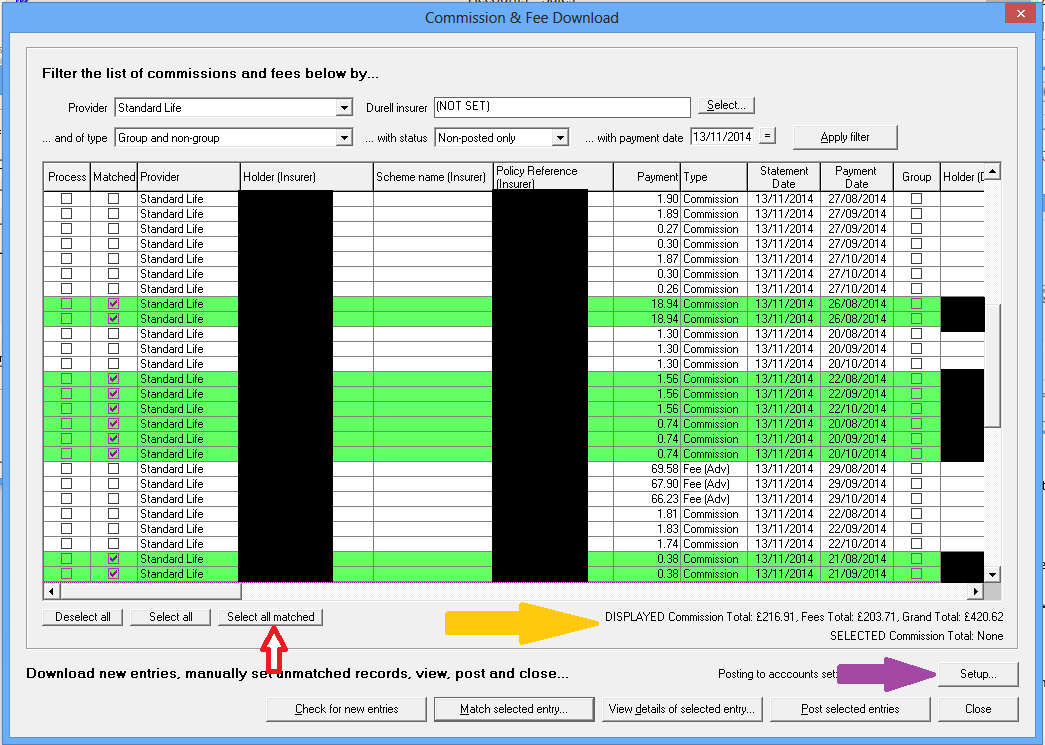Close the Commission & Fee Download window
Screen dimensions: 1045x745
(x=1020, y=13)
